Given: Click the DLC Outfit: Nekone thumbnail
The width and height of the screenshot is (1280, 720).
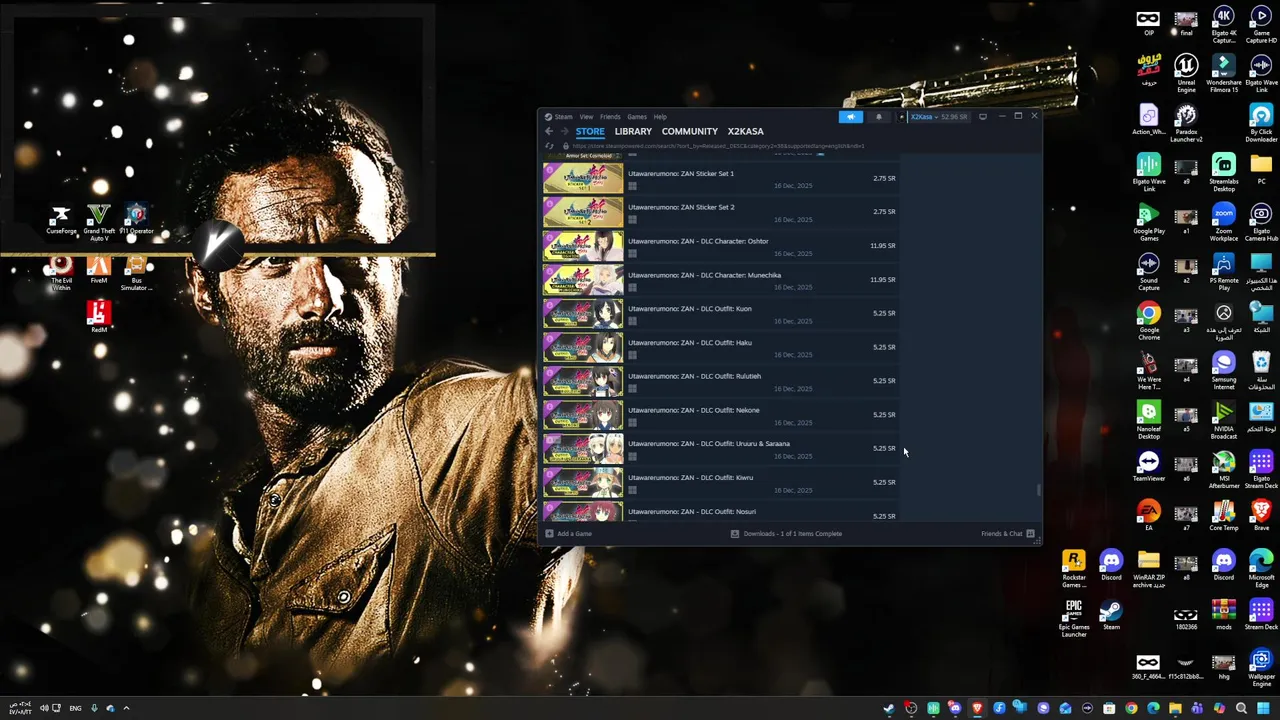Looking at the screenshot, I should click(583, 415).
